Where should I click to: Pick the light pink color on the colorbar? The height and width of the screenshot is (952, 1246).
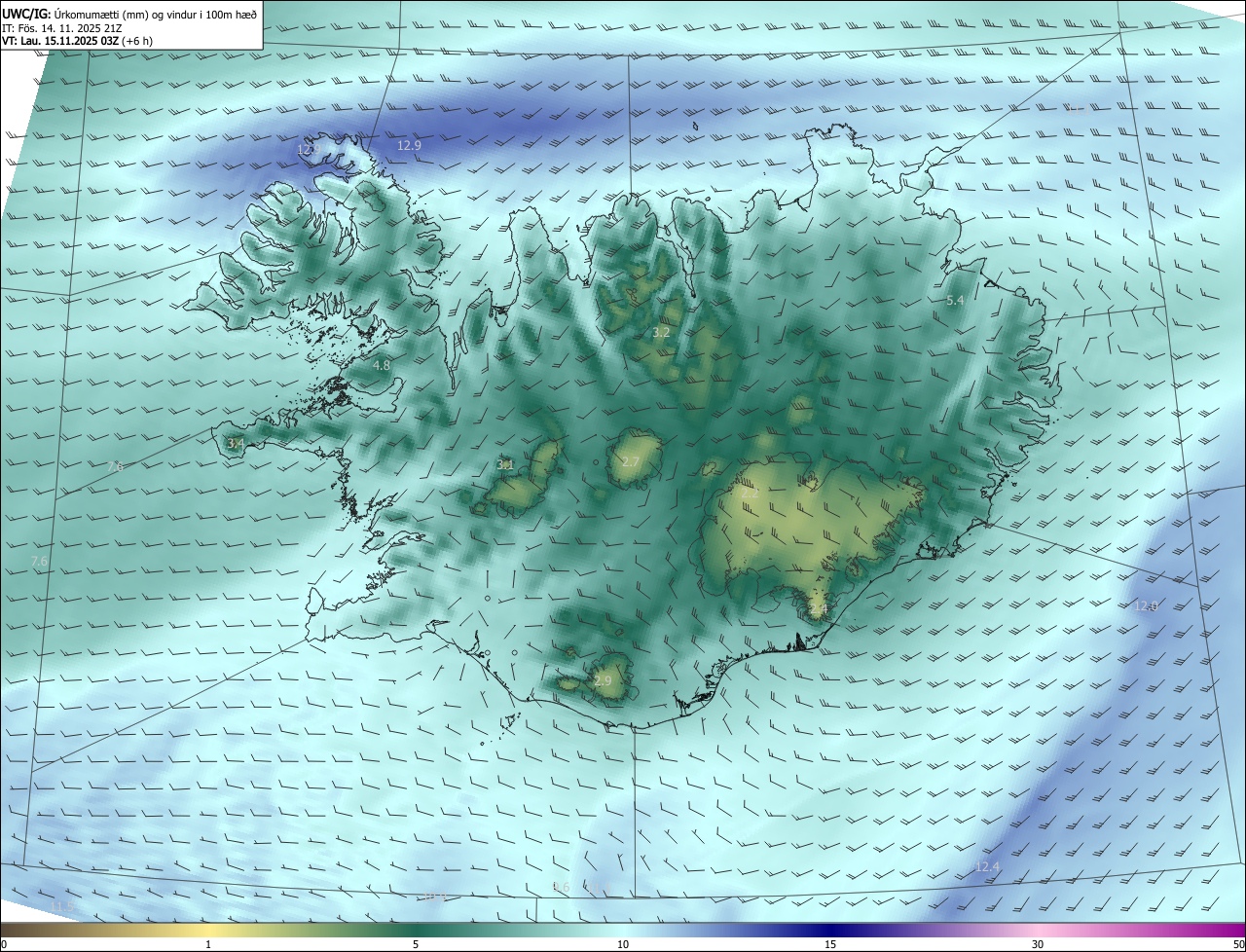pos(1038,930)
